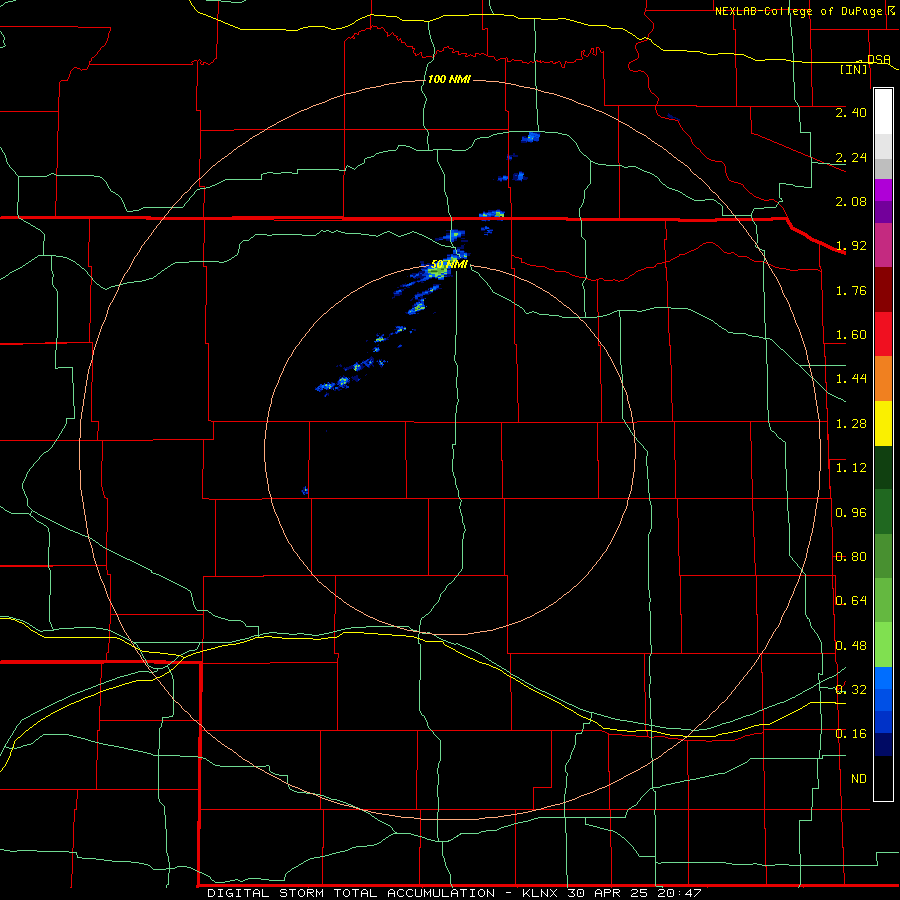Click the '0.64' scale label
This screenshot has height=900, width=900.
[x=851, y=601]
